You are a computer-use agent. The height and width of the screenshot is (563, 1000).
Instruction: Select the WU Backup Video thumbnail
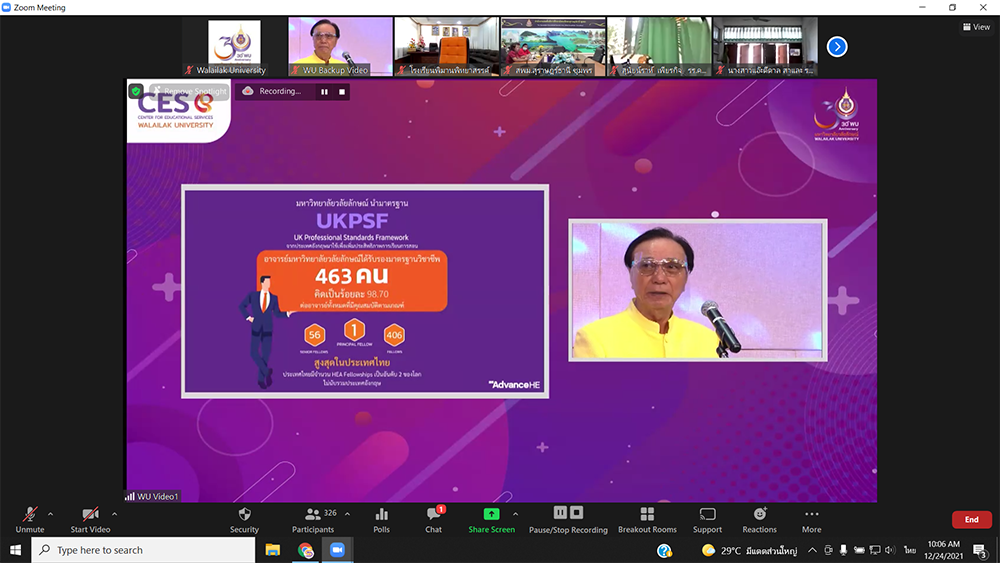coord(340,46)
